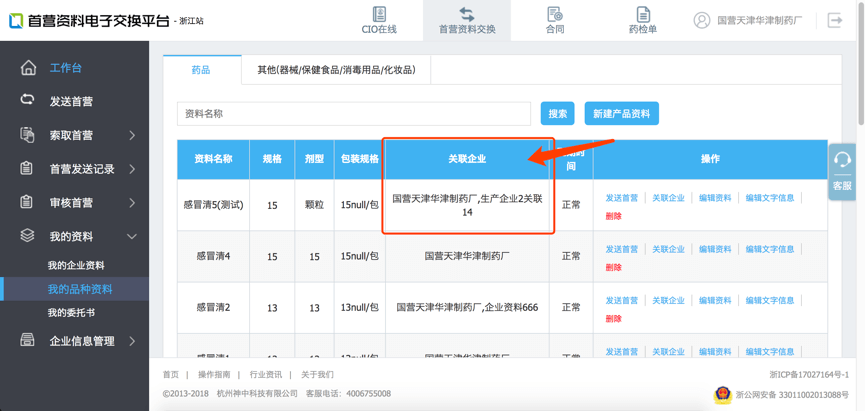Image resolution: width=865 pixels, height=411 pixels.
Task: Expand 企业信息管理 submenu chevron
Action: (x=132, y=341)
